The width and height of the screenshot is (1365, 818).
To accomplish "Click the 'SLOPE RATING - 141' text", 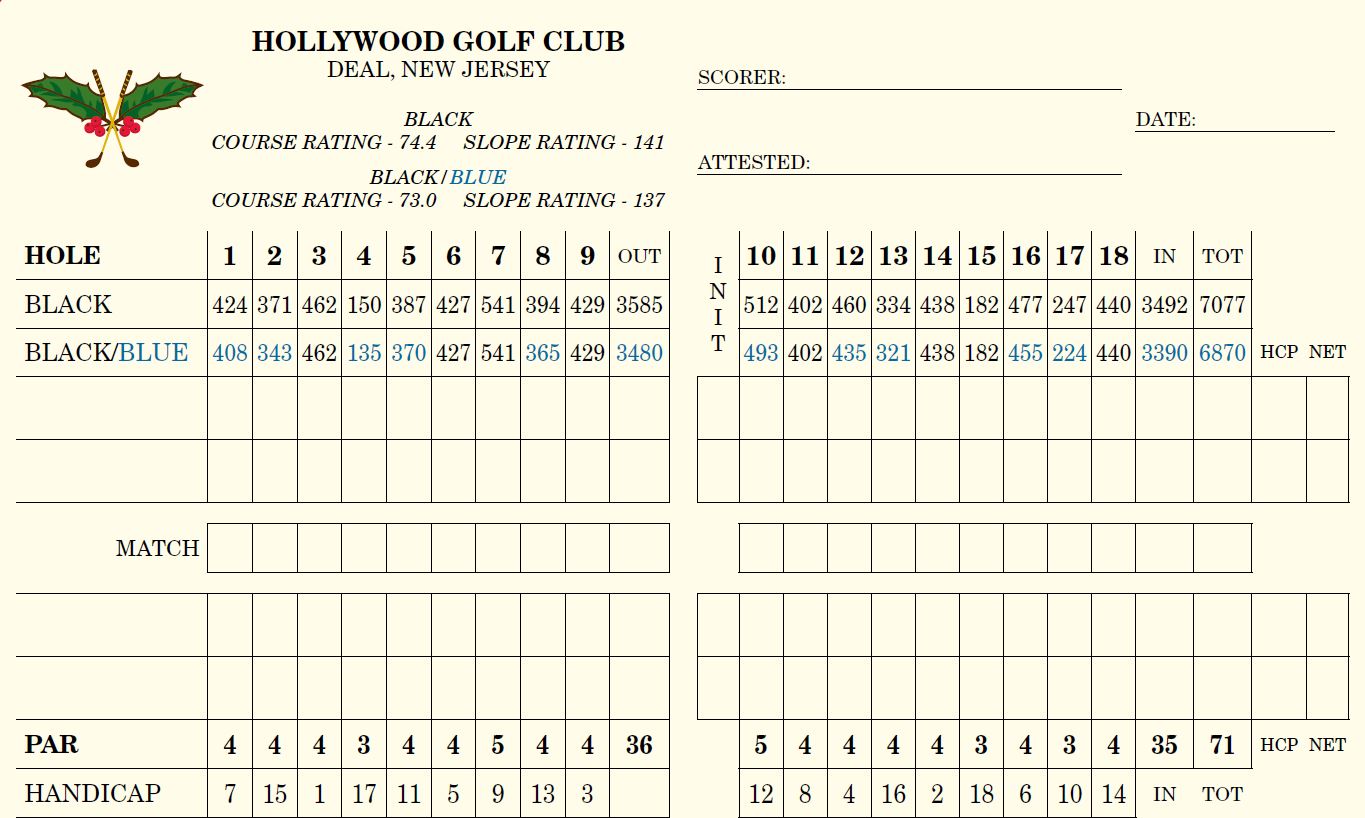I will point(564,142).
